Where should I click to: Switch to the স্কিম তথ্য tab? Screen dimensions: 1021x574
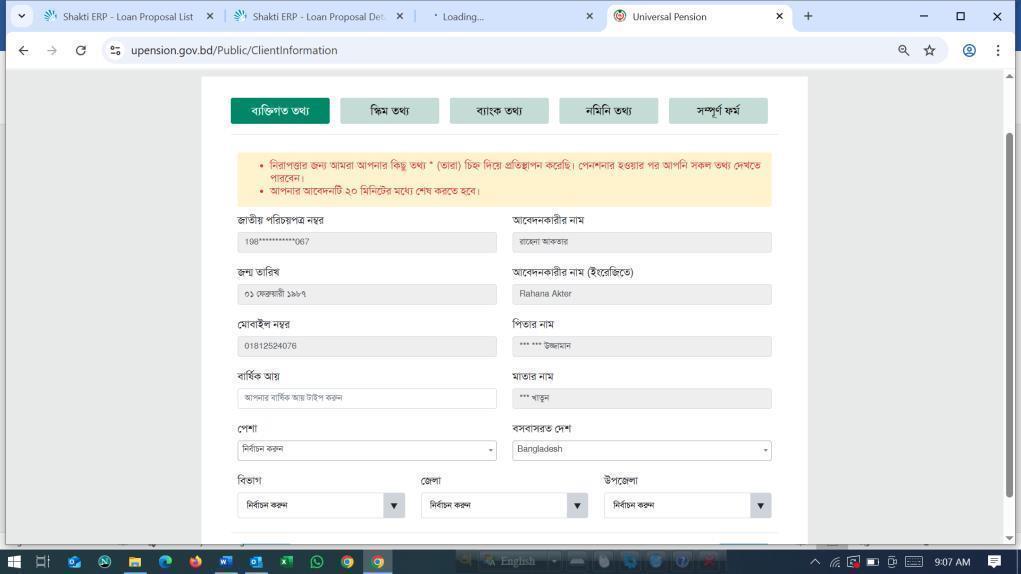coord(389,111)
